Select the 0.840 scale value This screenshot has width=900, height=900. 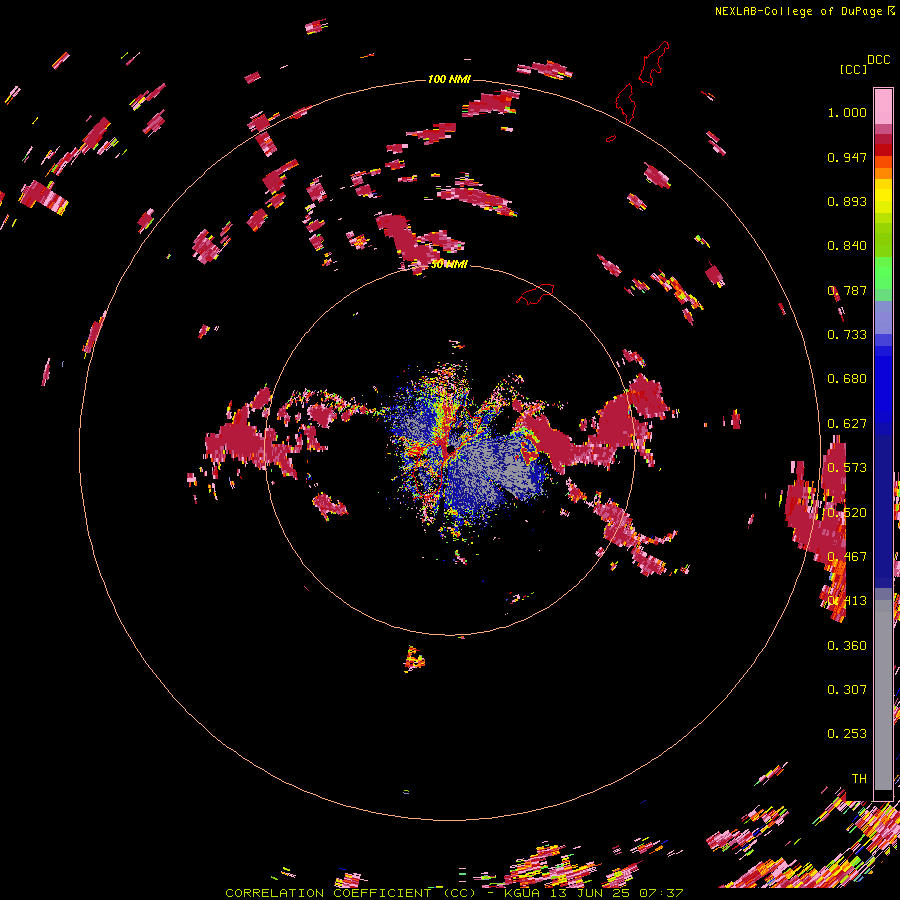(x=847, y=246)
